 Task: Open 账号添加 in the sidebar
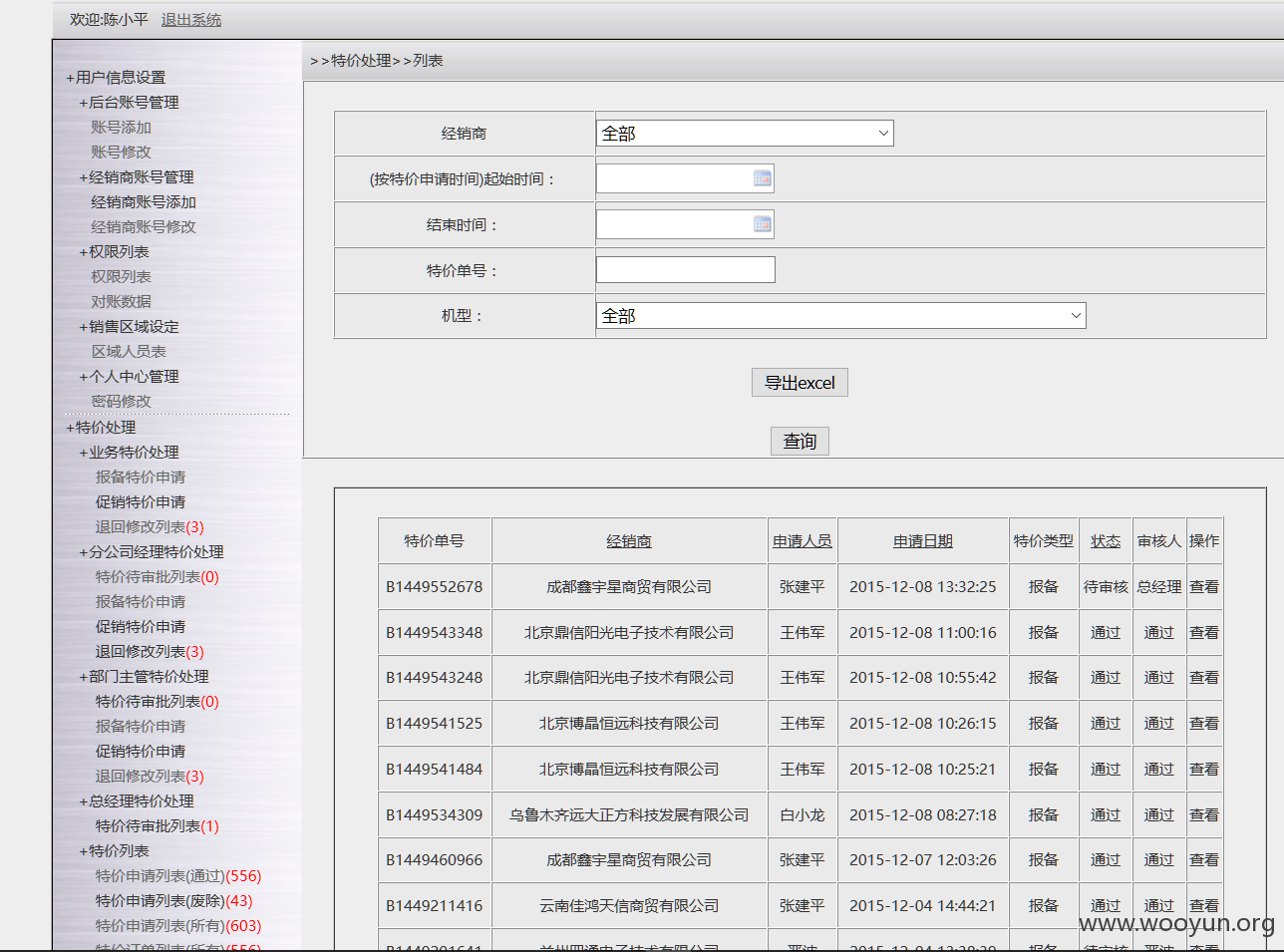coord(122,127)
